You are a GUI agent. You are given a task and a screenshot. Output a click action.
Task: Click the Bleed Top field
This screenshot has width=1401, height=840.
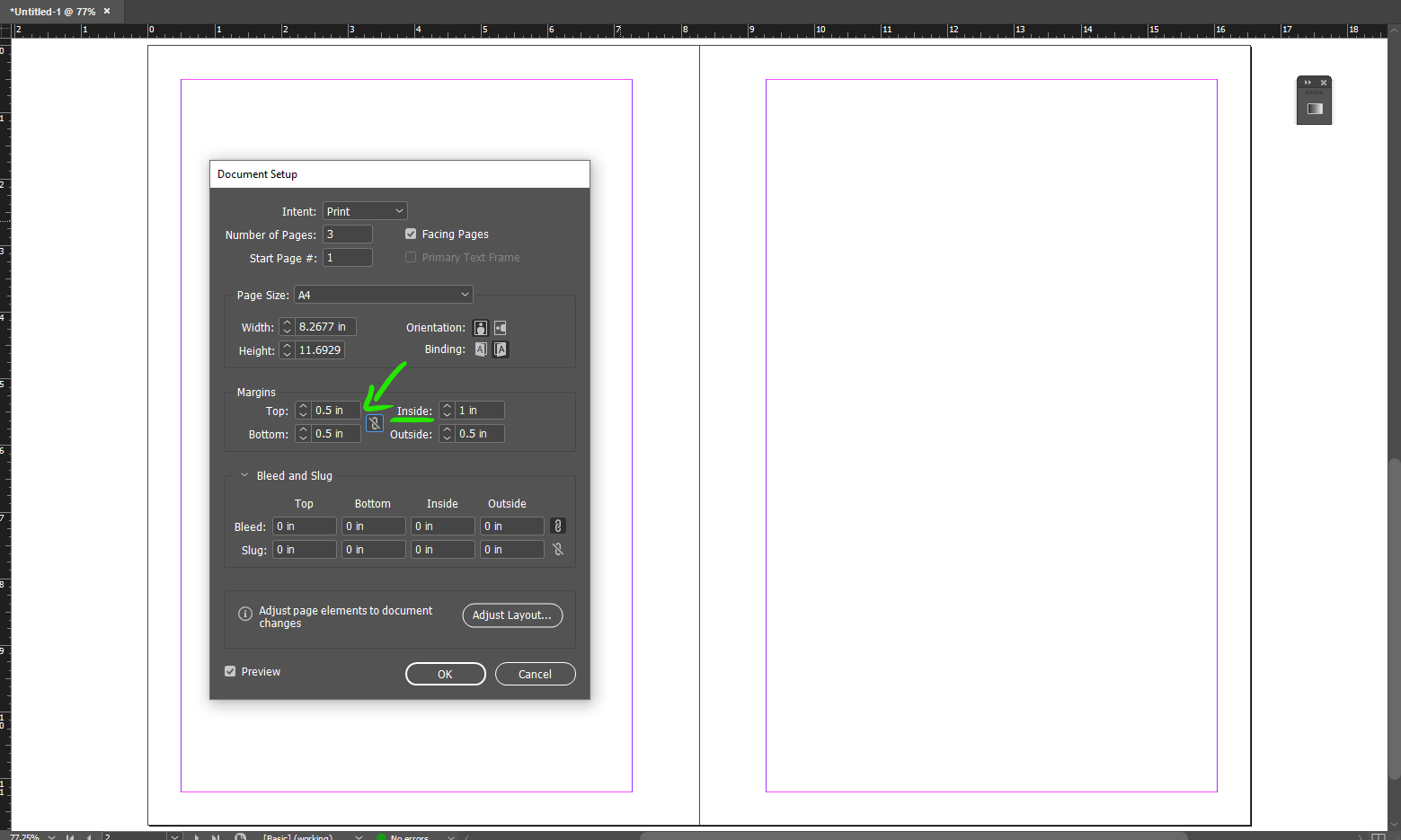coord(305,526)
